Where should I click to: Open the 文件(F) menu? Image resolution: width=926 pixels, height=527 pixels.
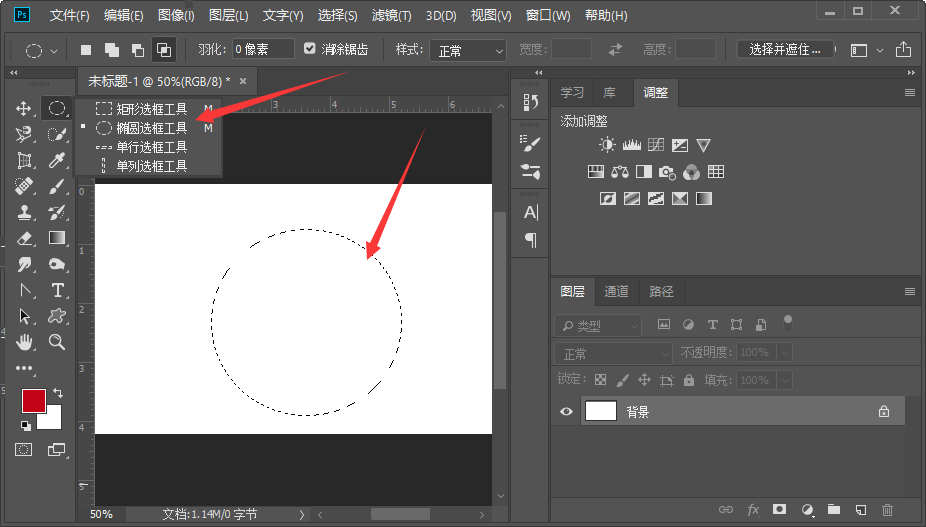click(x=70, y=15)
